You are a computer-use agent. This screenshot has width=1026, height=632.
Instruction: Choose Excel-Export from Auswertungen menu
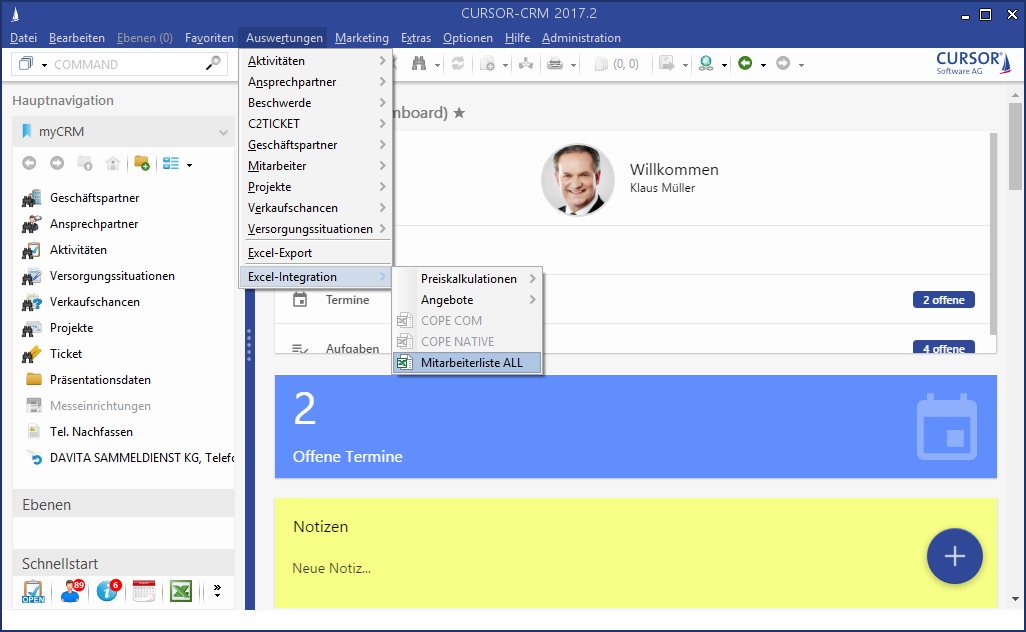(280, 253)
